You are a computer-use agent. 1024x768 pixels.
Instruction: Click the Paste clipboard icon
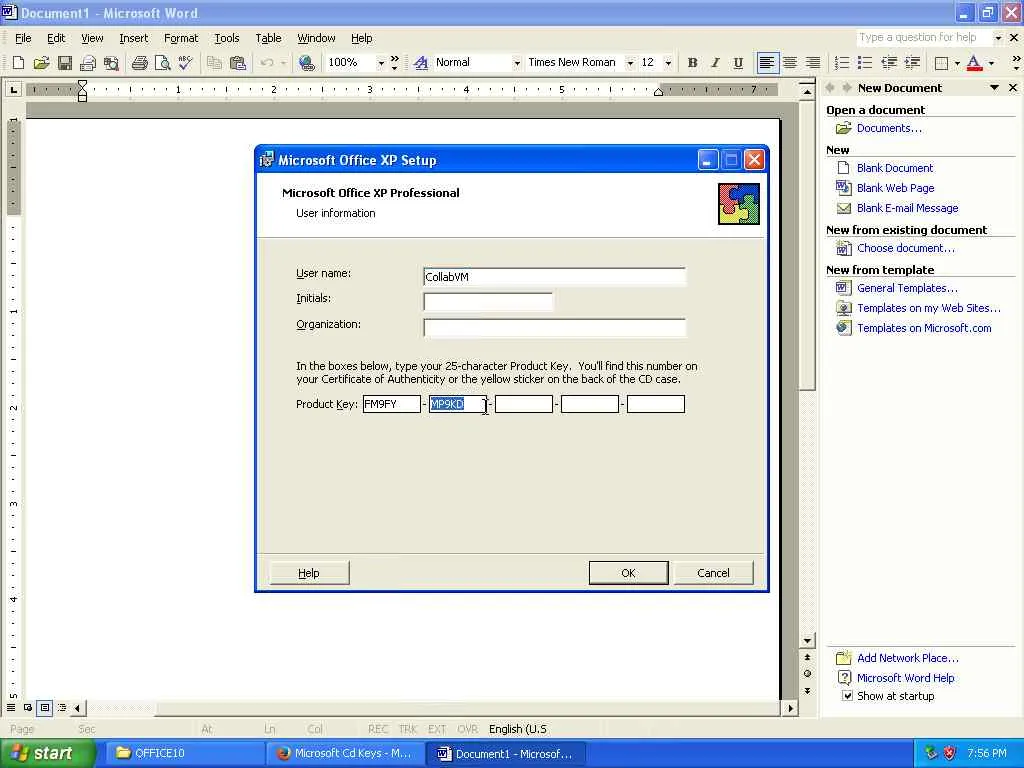click(x=238, y=63)
